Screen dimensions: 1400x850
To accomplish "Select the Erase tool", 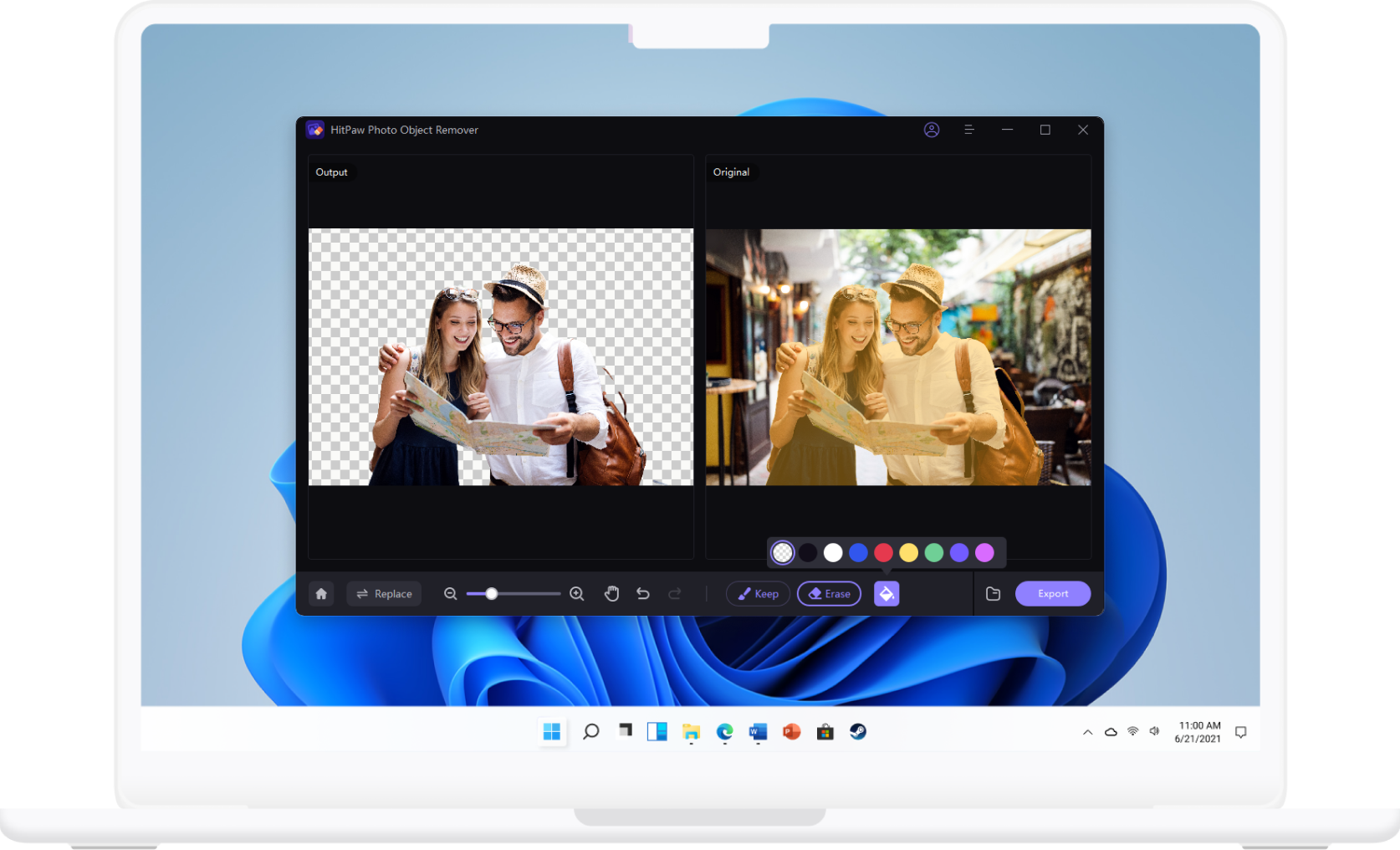I will [829, 594].
